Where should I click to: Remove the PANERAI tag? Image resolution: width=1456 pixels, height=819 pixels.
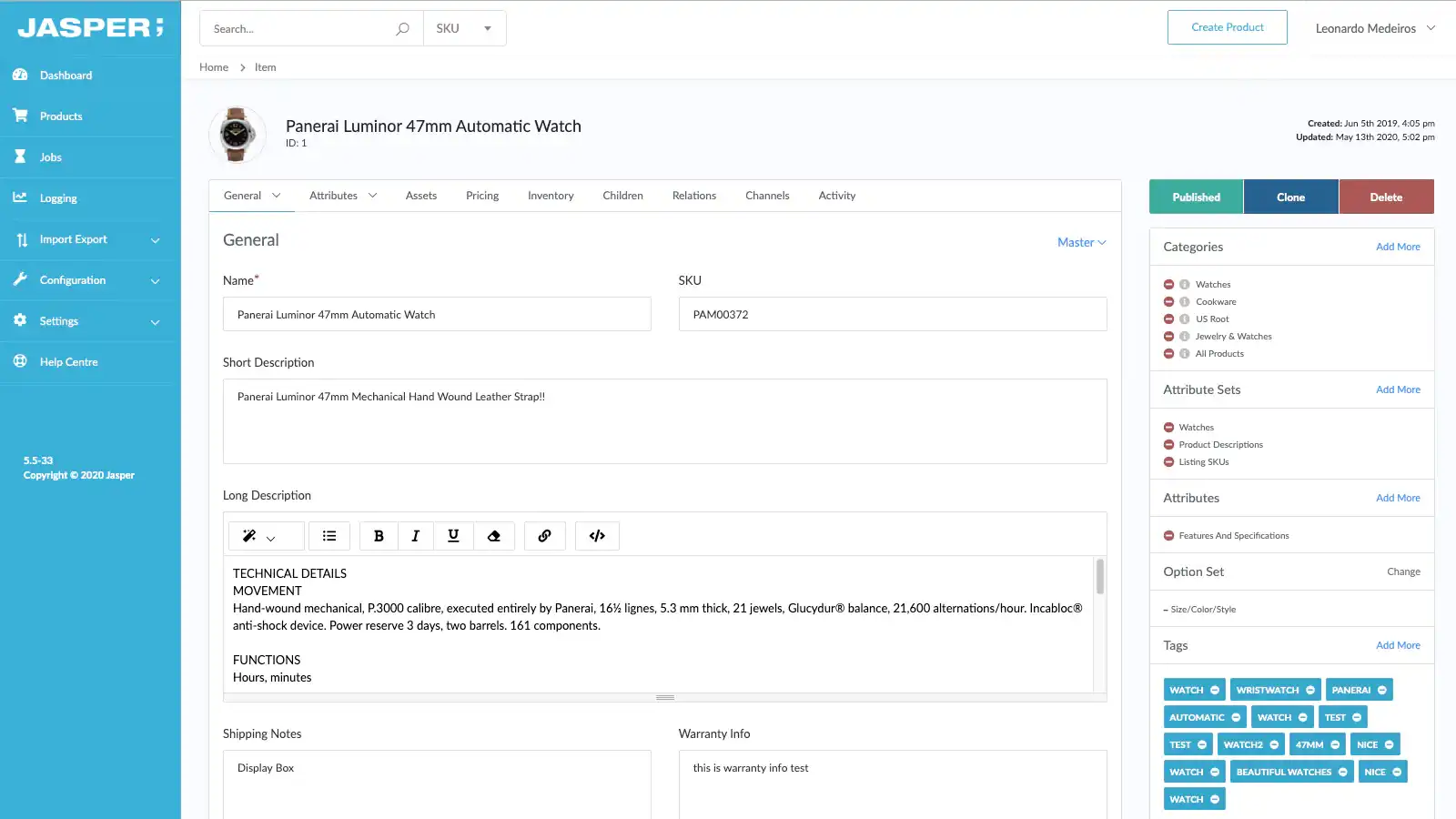(1380, 689)
